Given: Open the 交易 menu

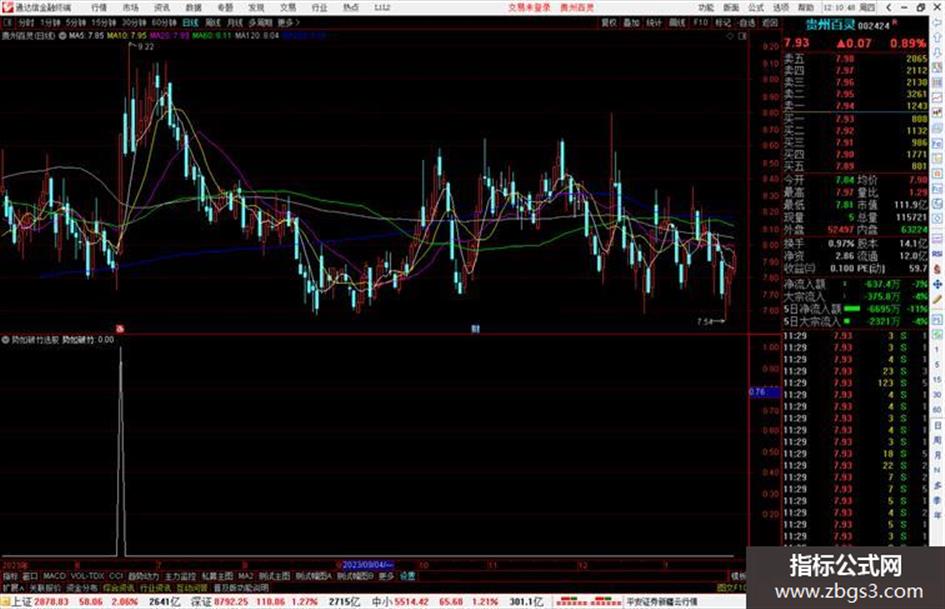Looking at the screenshot, I should (287, 7).
